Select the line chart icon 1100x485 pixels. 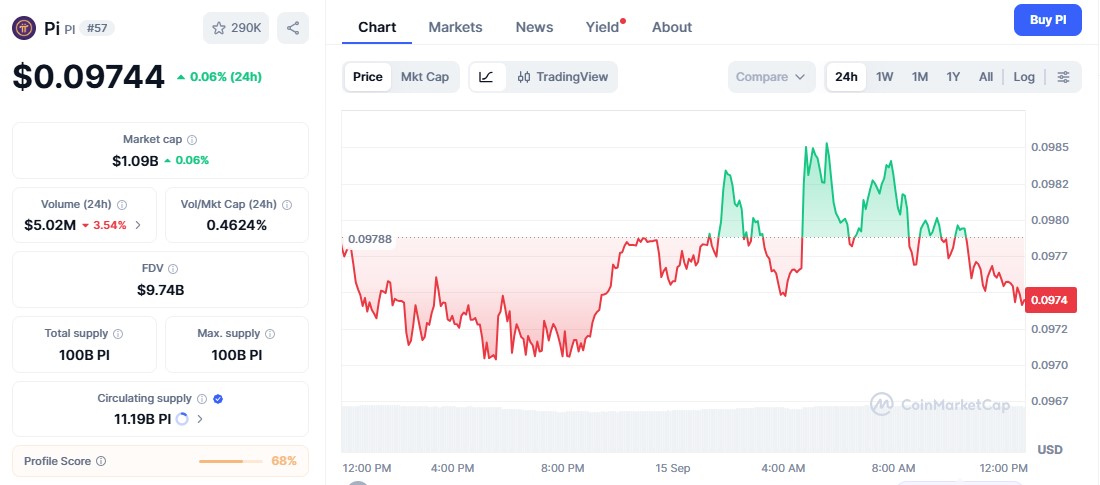point(487,77)
